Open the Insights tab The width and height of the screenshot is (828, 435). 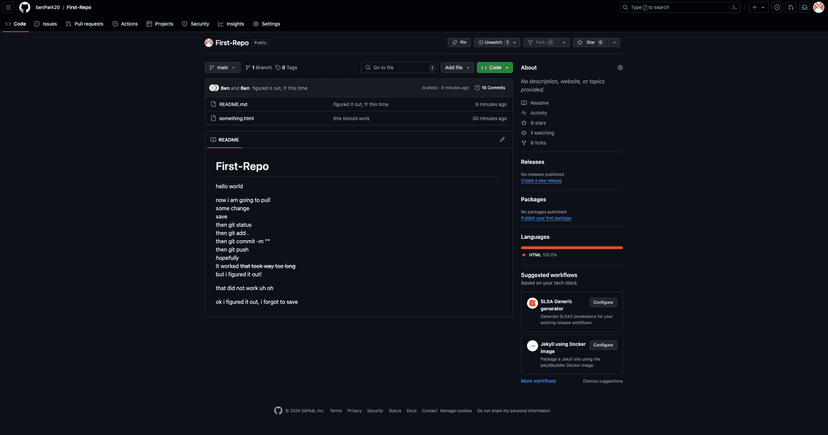click(x=231, y=24)
